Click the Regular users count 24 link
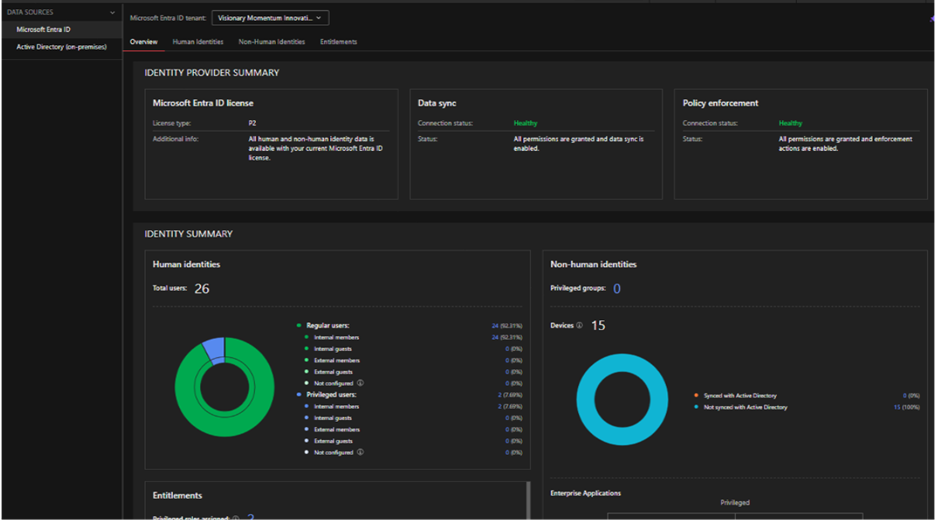 (x=494, y=326)
